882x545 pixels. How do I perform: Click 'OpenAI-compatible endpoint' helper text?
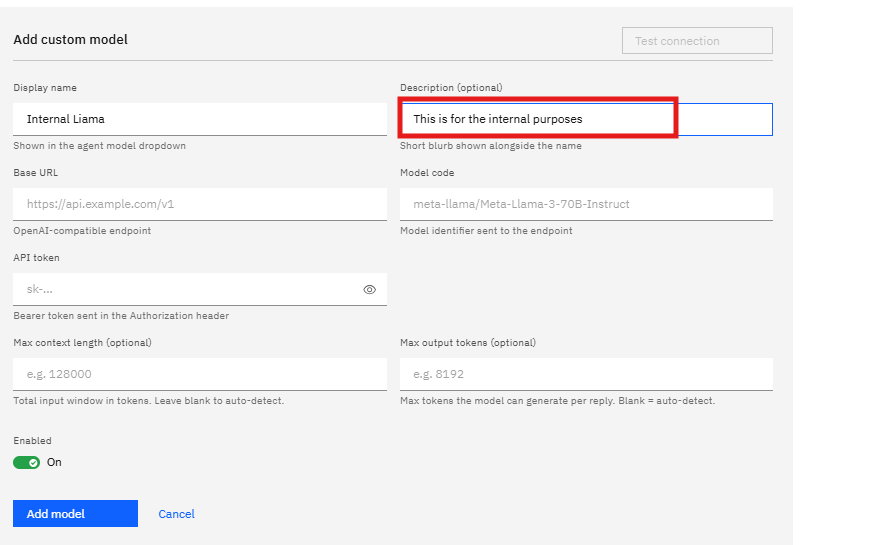tap(82, 231)
